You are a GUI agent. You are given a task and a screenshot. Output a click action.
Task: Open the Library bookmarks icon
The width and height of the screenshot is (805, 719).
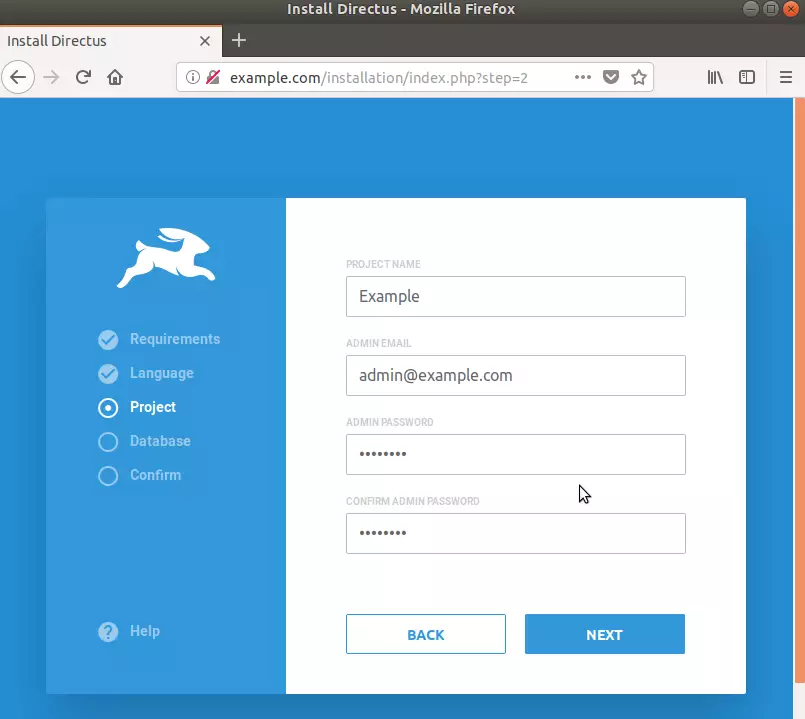pyautogui.click(x=715, y=78)
